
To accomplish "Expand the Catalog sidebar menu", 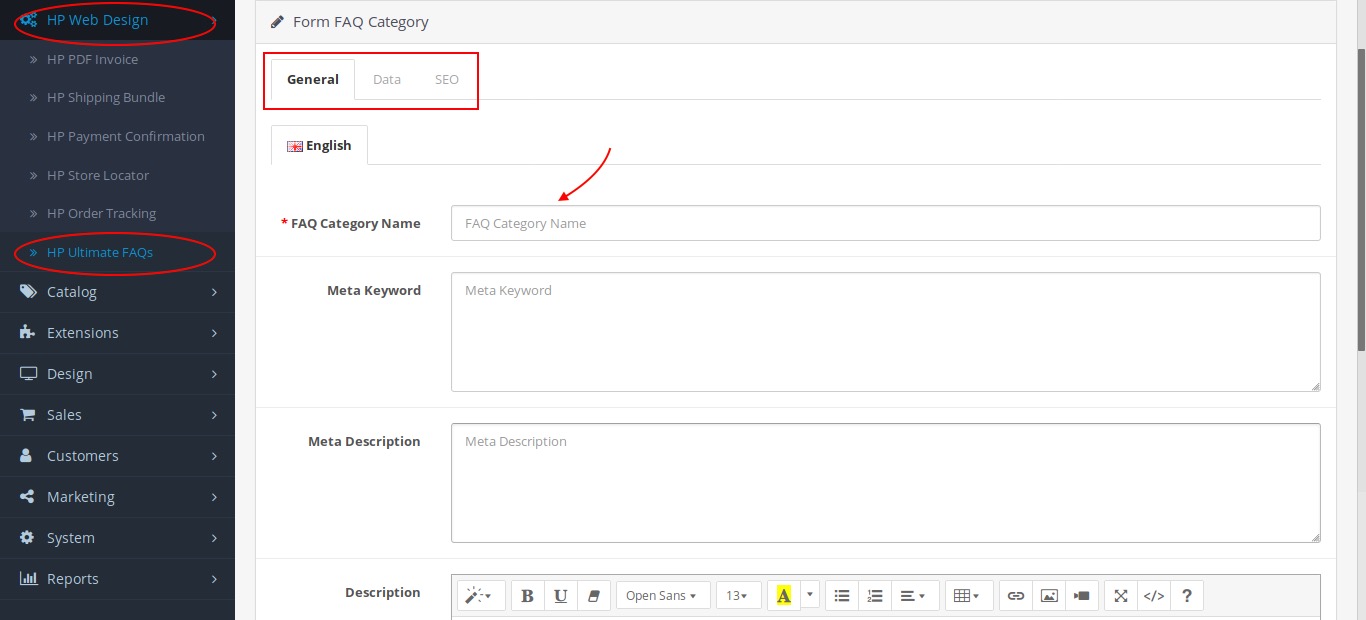I will (118, 292).
